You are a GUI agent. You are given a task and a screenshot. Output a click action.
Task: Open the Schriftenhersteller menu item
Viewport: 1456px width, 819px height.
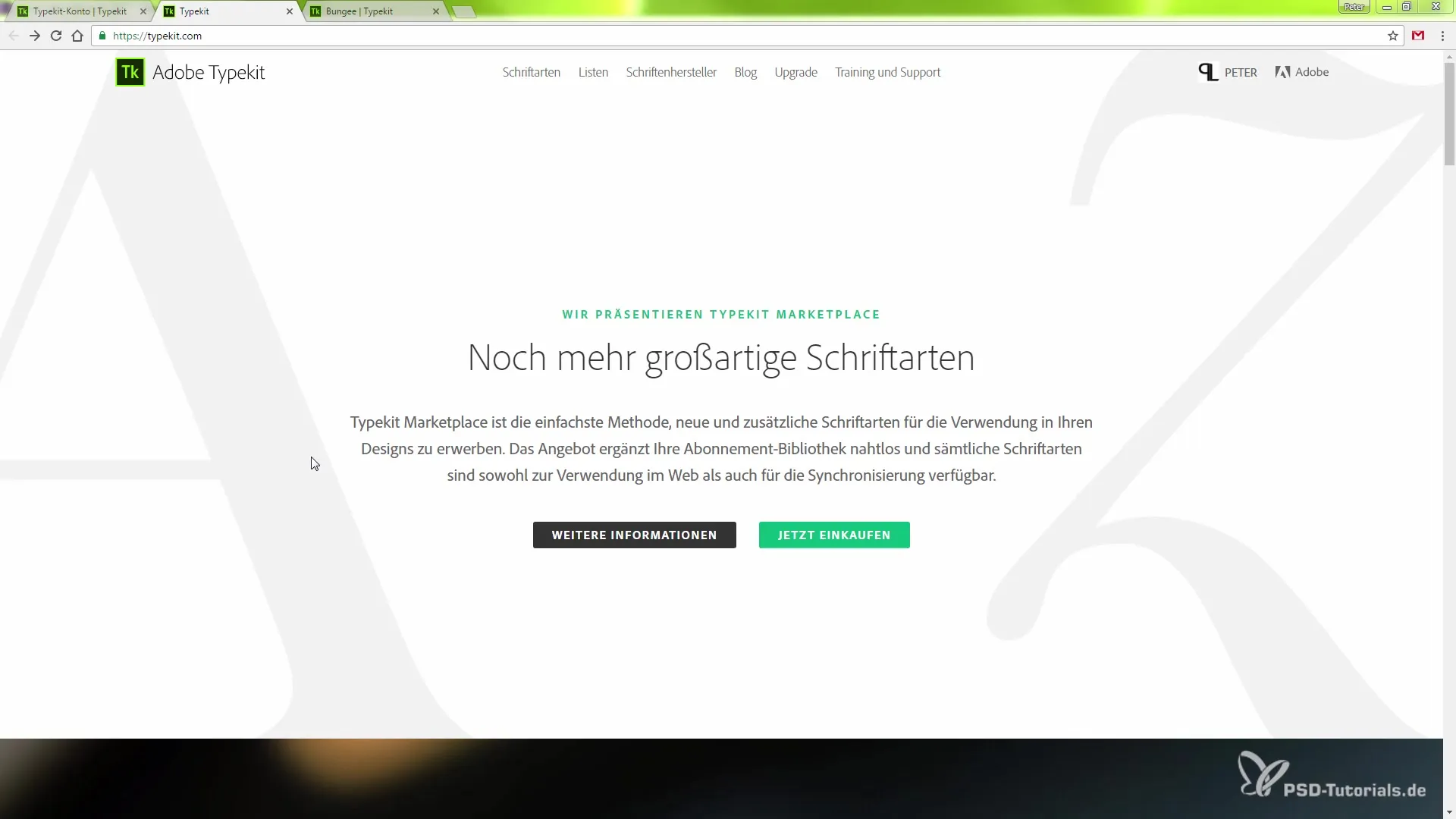(671, 72)
